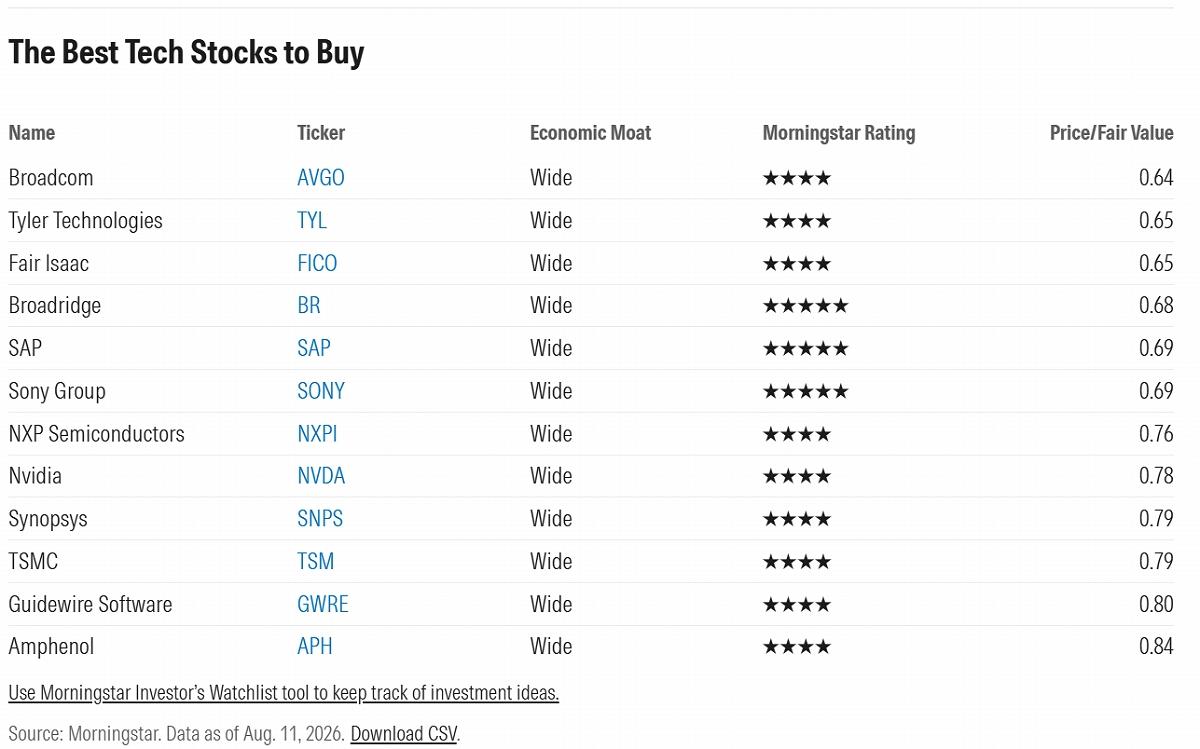Click the Economic Moat column header

tap(590, 133)
